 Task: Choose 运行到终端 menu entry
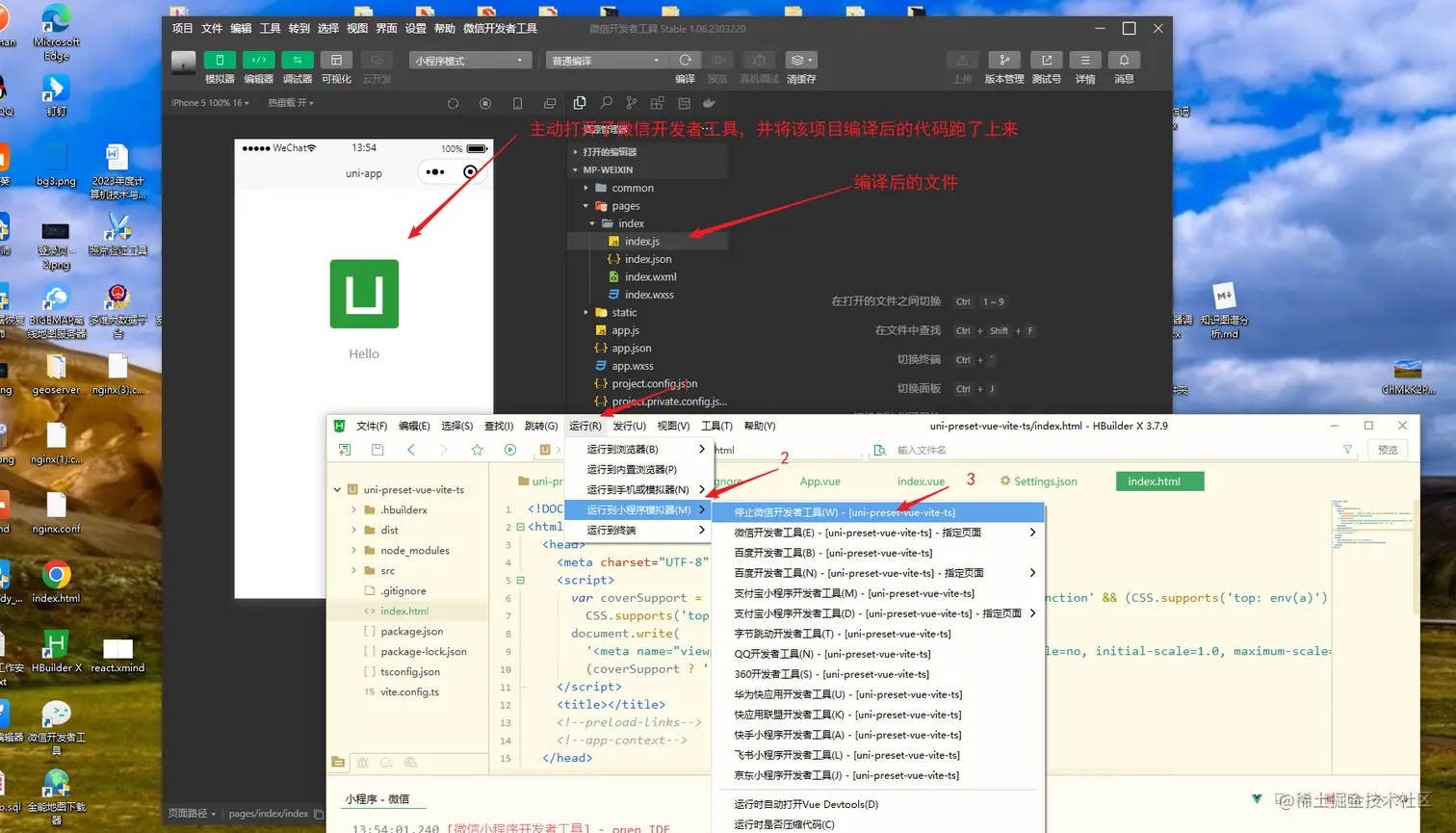tap(637, 530)
